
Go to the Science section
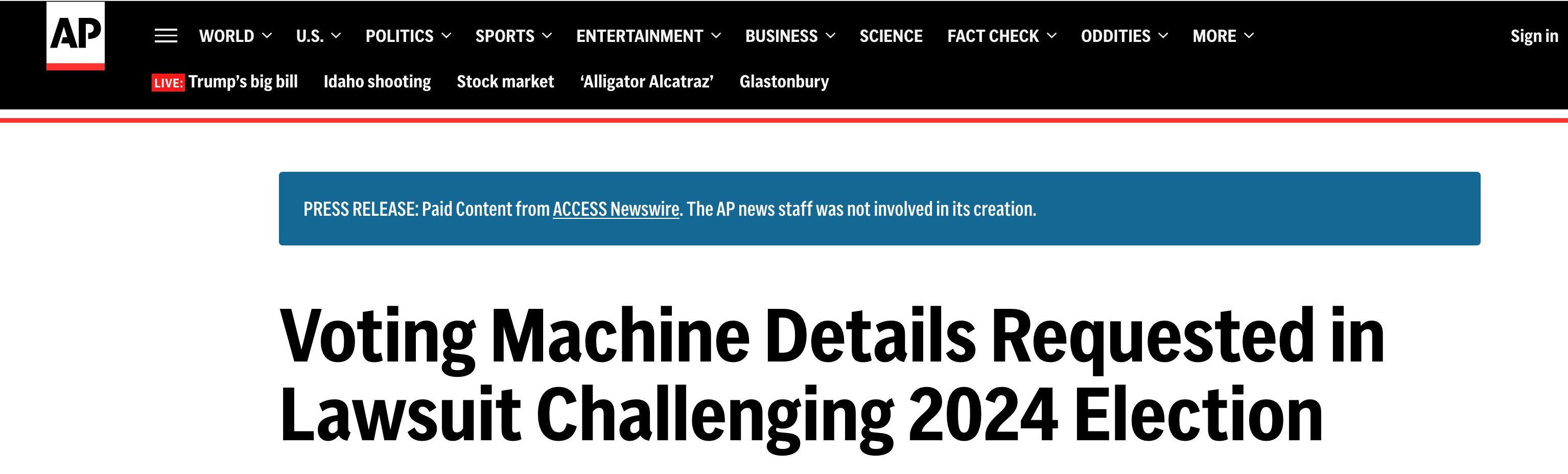pos(891,36)
